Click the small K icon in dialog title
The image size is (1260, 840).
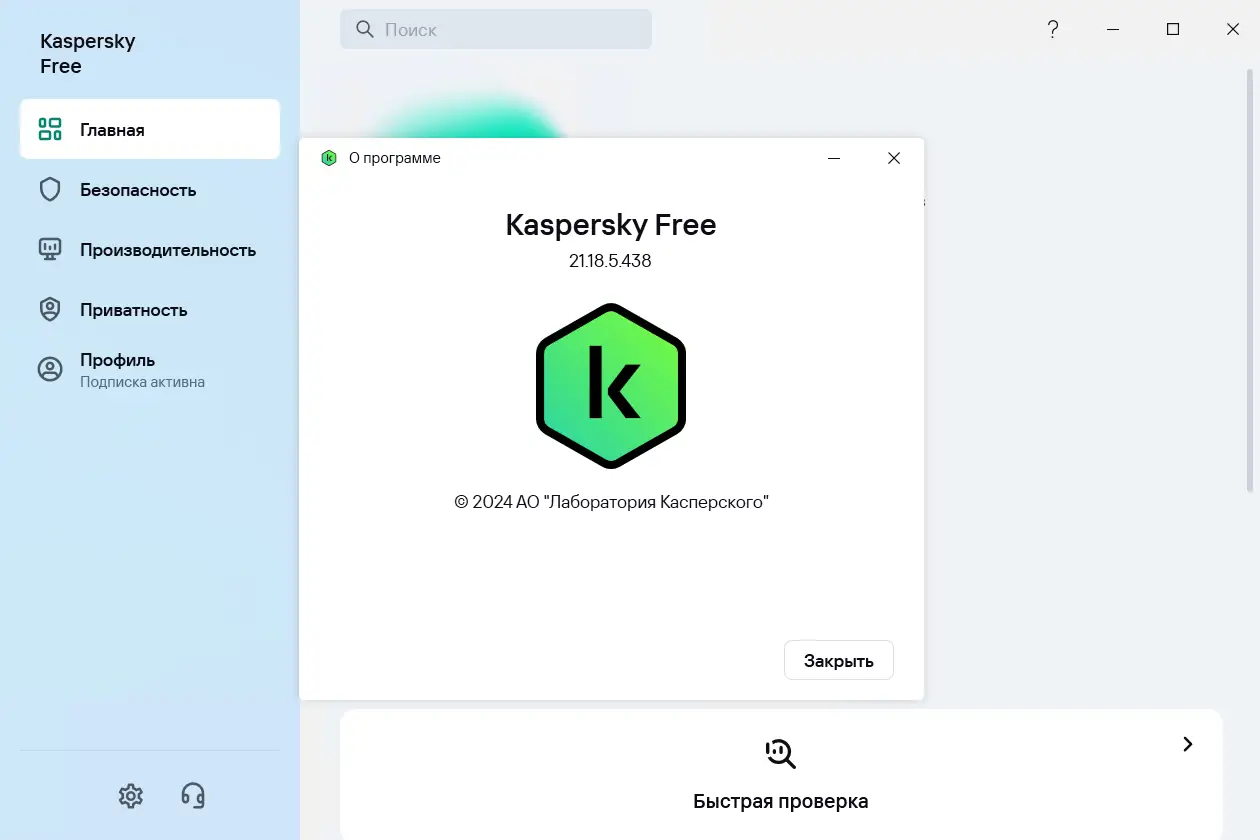pos(329,158)
